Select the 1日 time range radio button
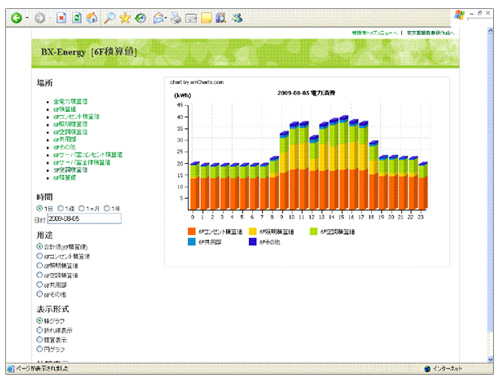This screenshot has height=385, width=500. point(39,208)
